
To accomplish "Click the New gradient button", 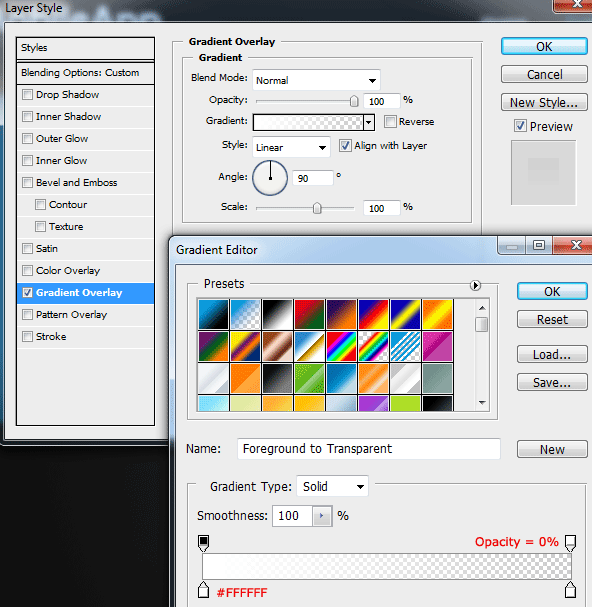I will click(x=552, y=449).
